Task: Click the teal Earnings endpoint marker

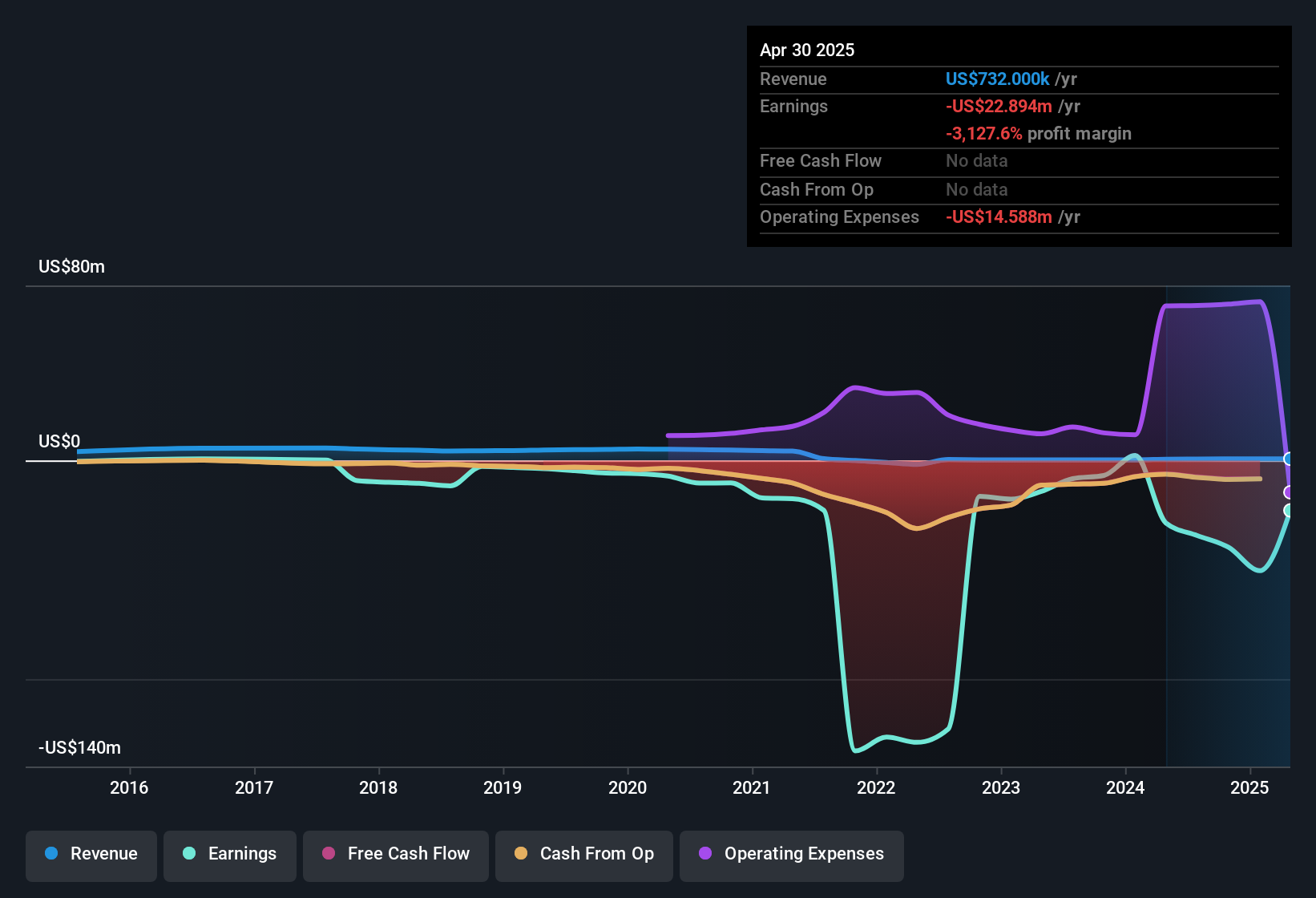Action: (1289, 511)
